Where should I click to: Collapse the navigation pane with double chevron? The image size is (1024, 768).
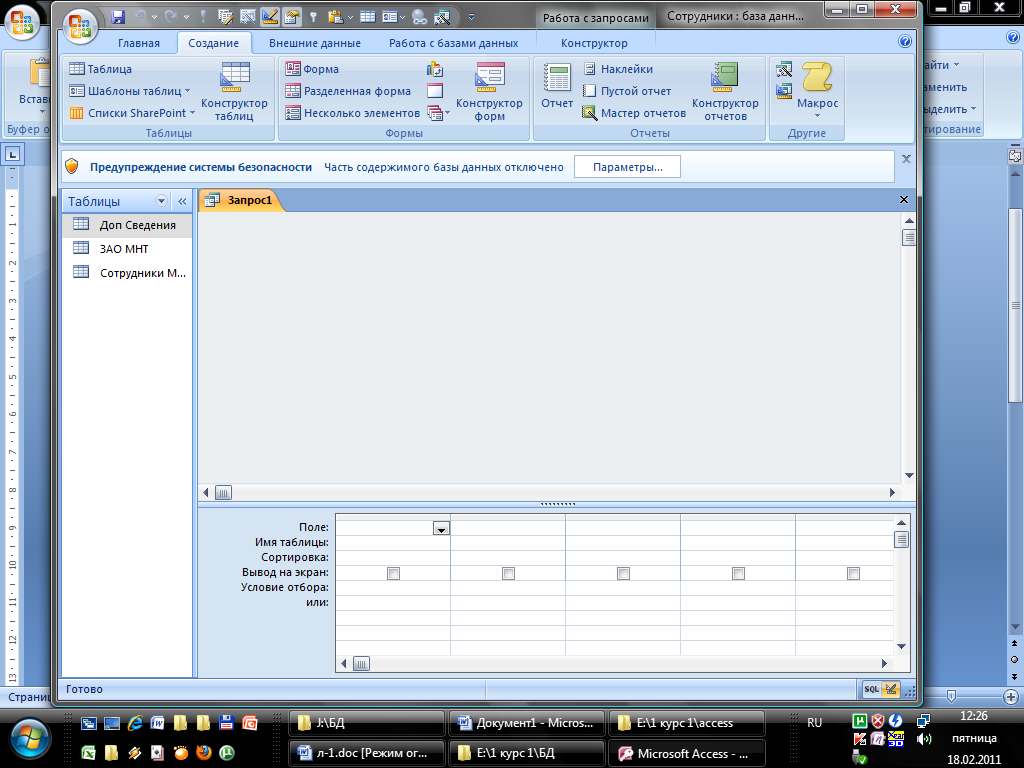point(182,201)
